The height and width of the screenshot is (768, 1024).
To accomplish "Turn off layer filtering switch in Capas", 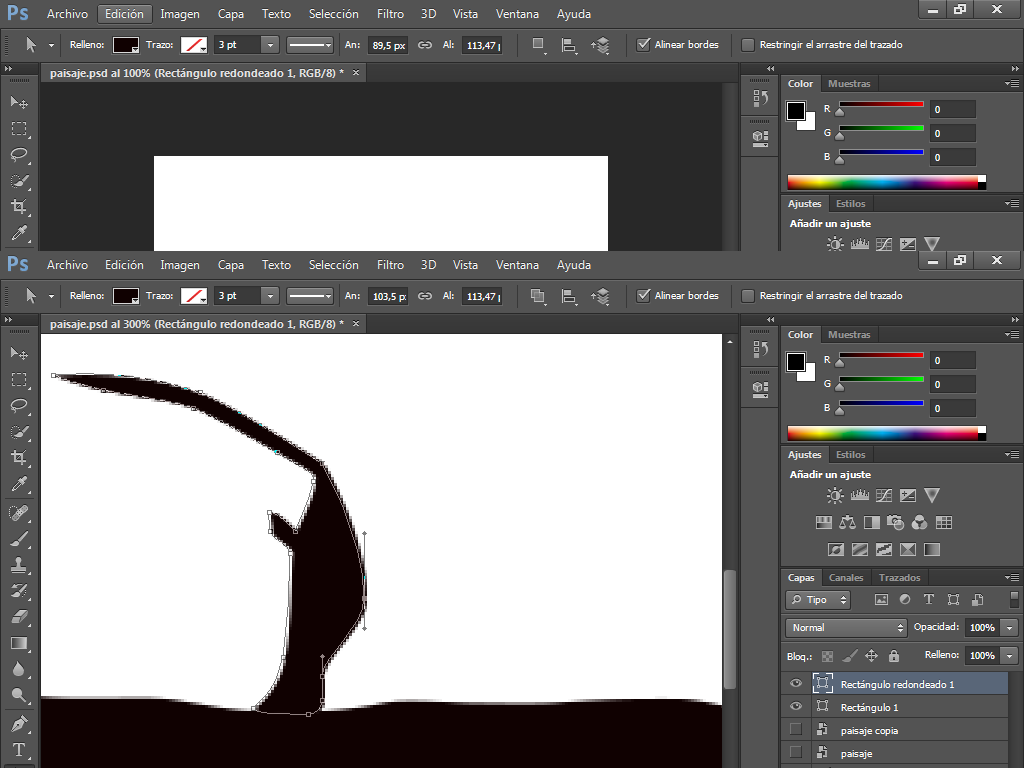I will click(x=1014, y=600).
